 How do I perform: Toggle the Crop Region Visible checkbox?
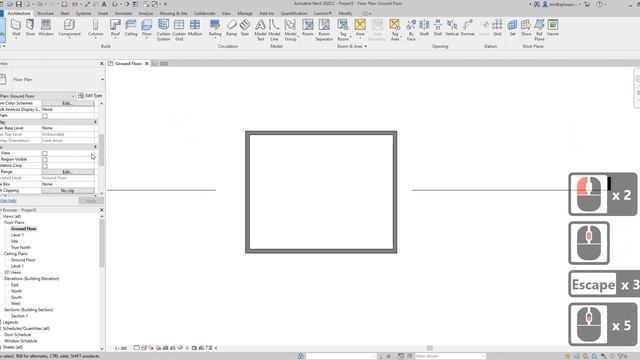point(45,160)
